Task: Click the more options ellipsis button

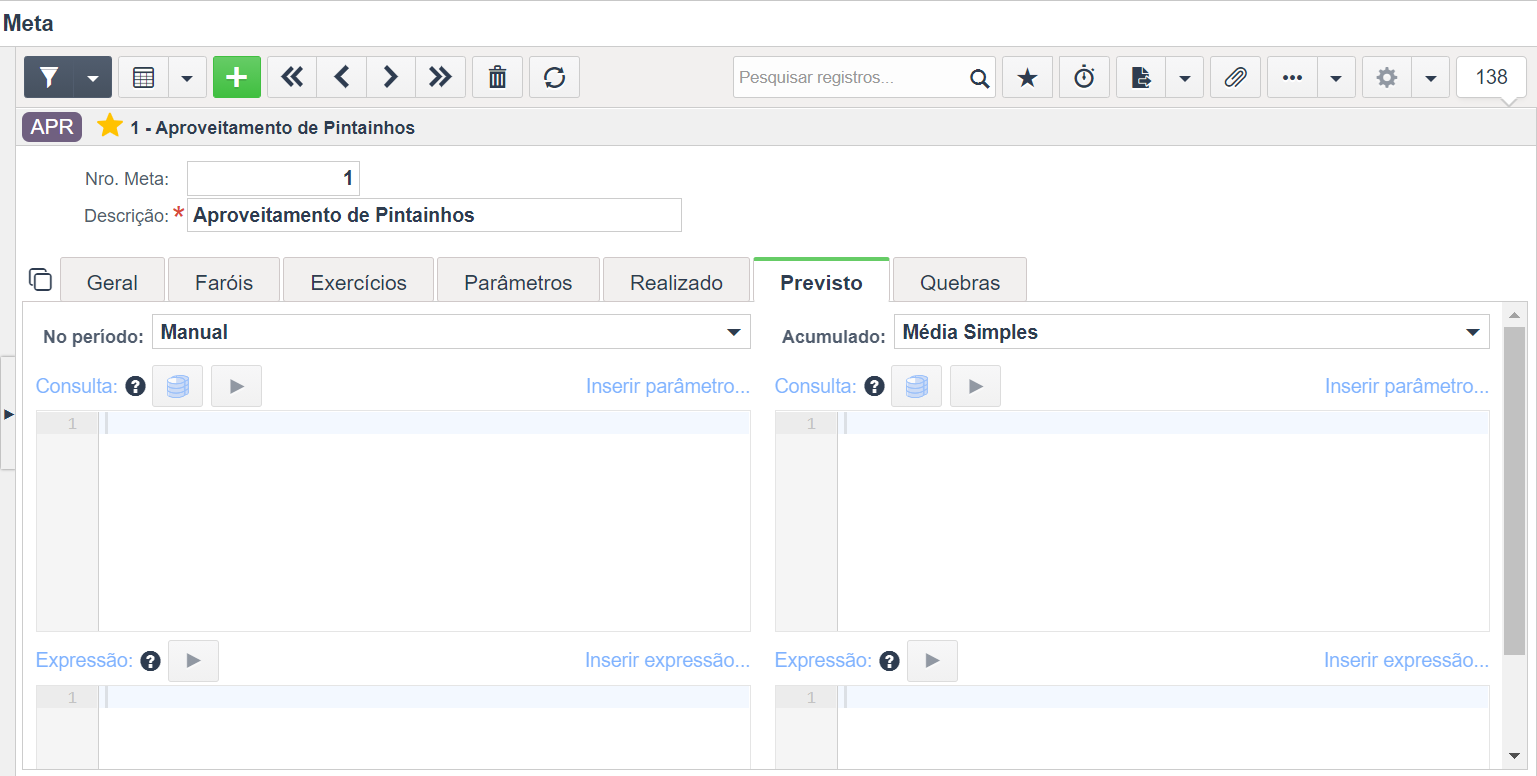Action: [x=1292, y=77]
